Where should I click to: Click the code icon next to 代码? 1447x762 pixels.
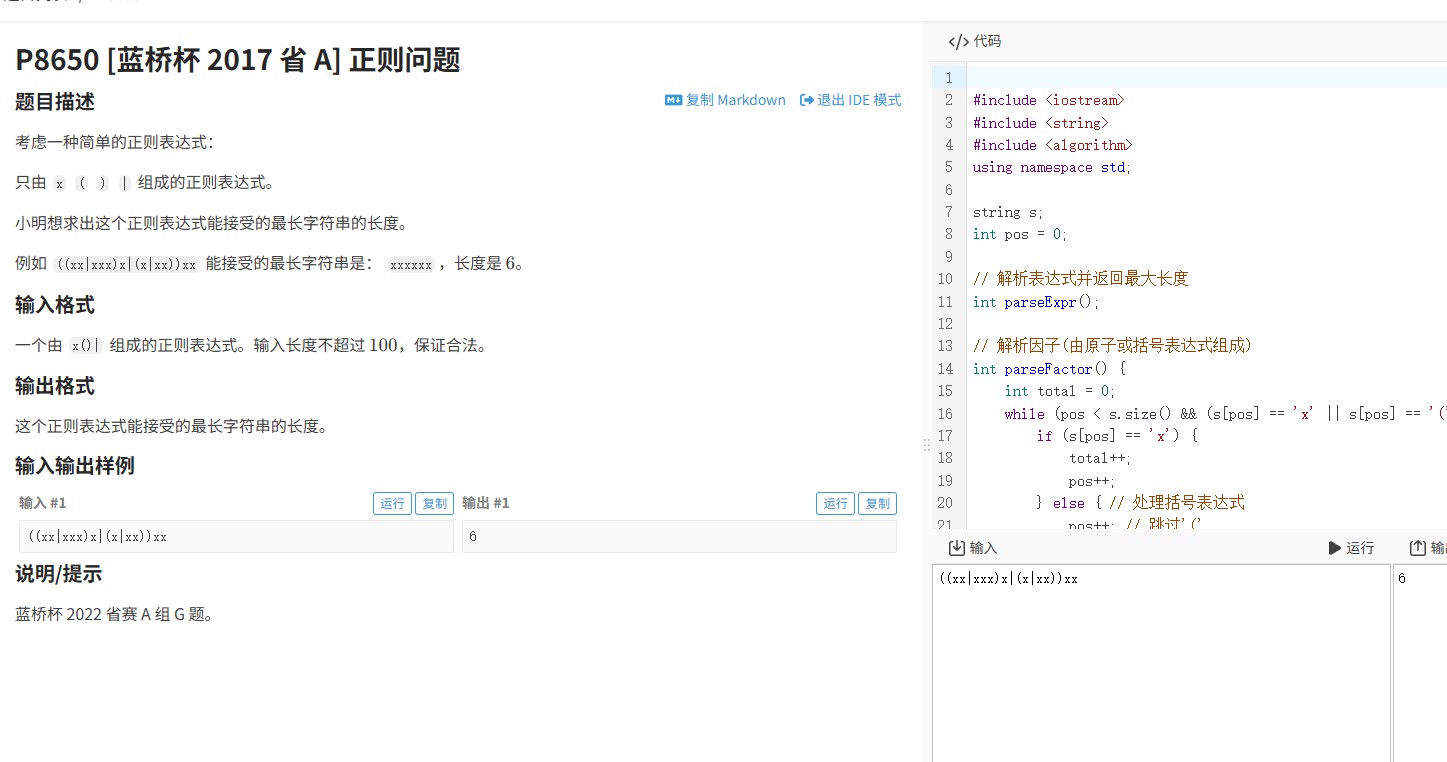click(958, 41)
